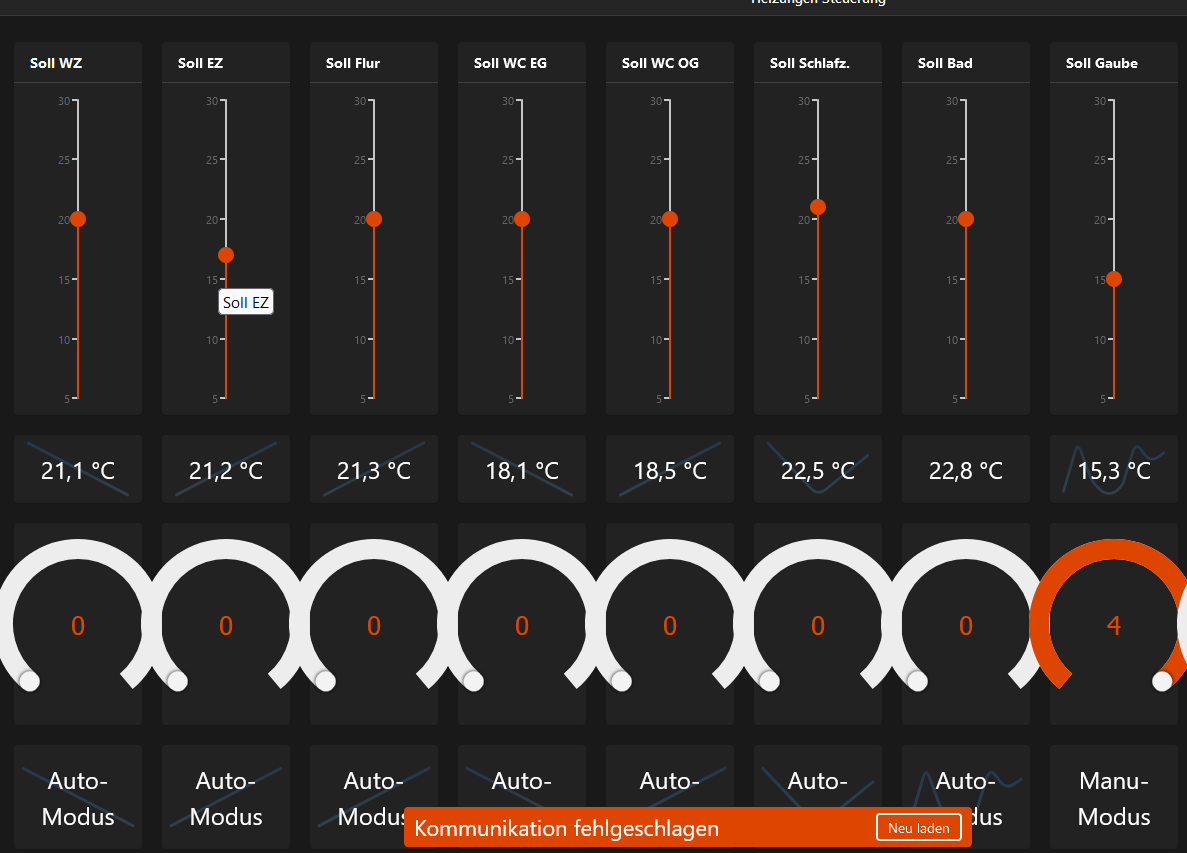Click the 21,3 °C temperature tile
Image resolution: width=1187 pixels, height=853 pixels.
[x=374, y=469]
